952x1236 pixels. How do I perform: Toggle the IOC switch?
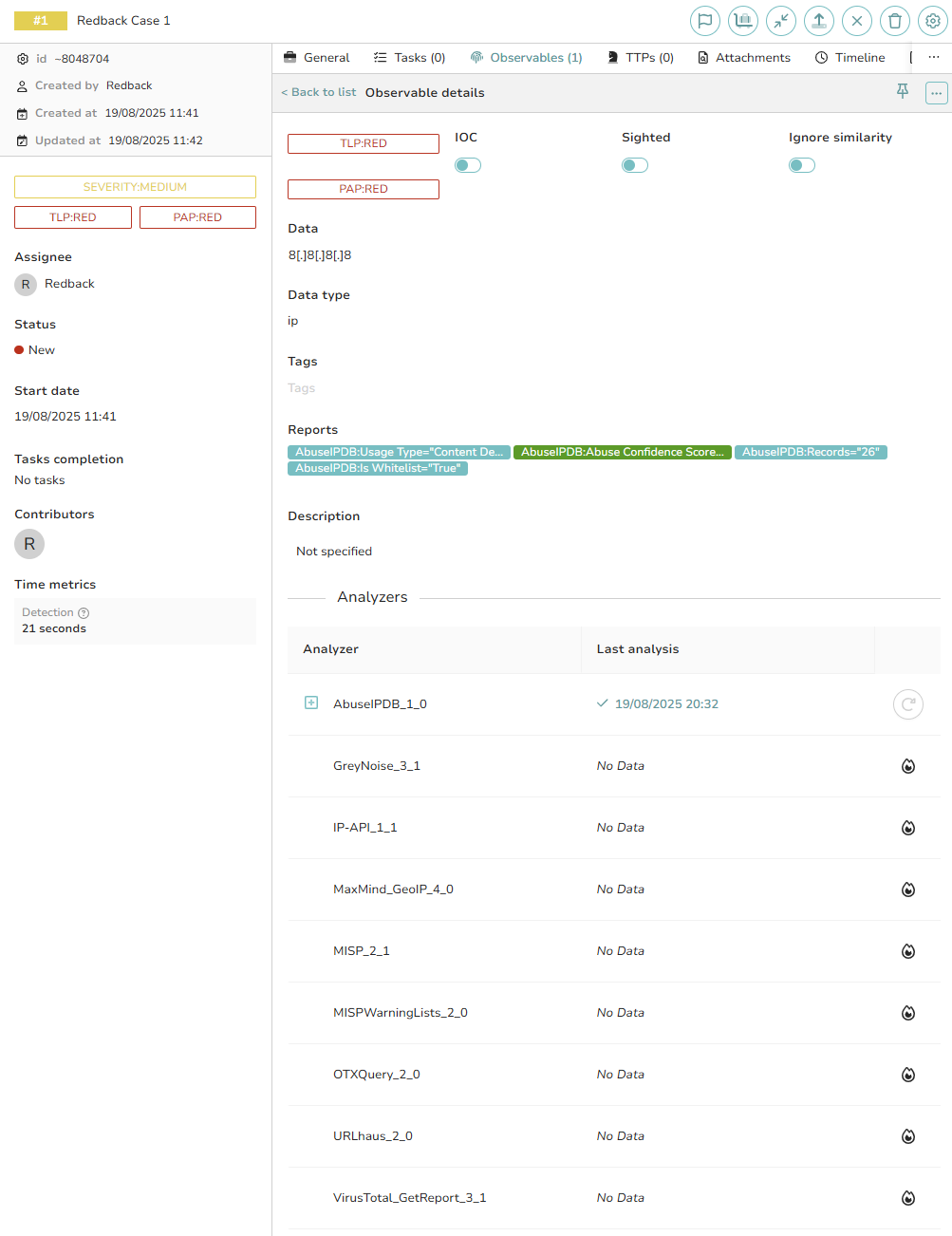pyautogui.click(x=468, y=165)
